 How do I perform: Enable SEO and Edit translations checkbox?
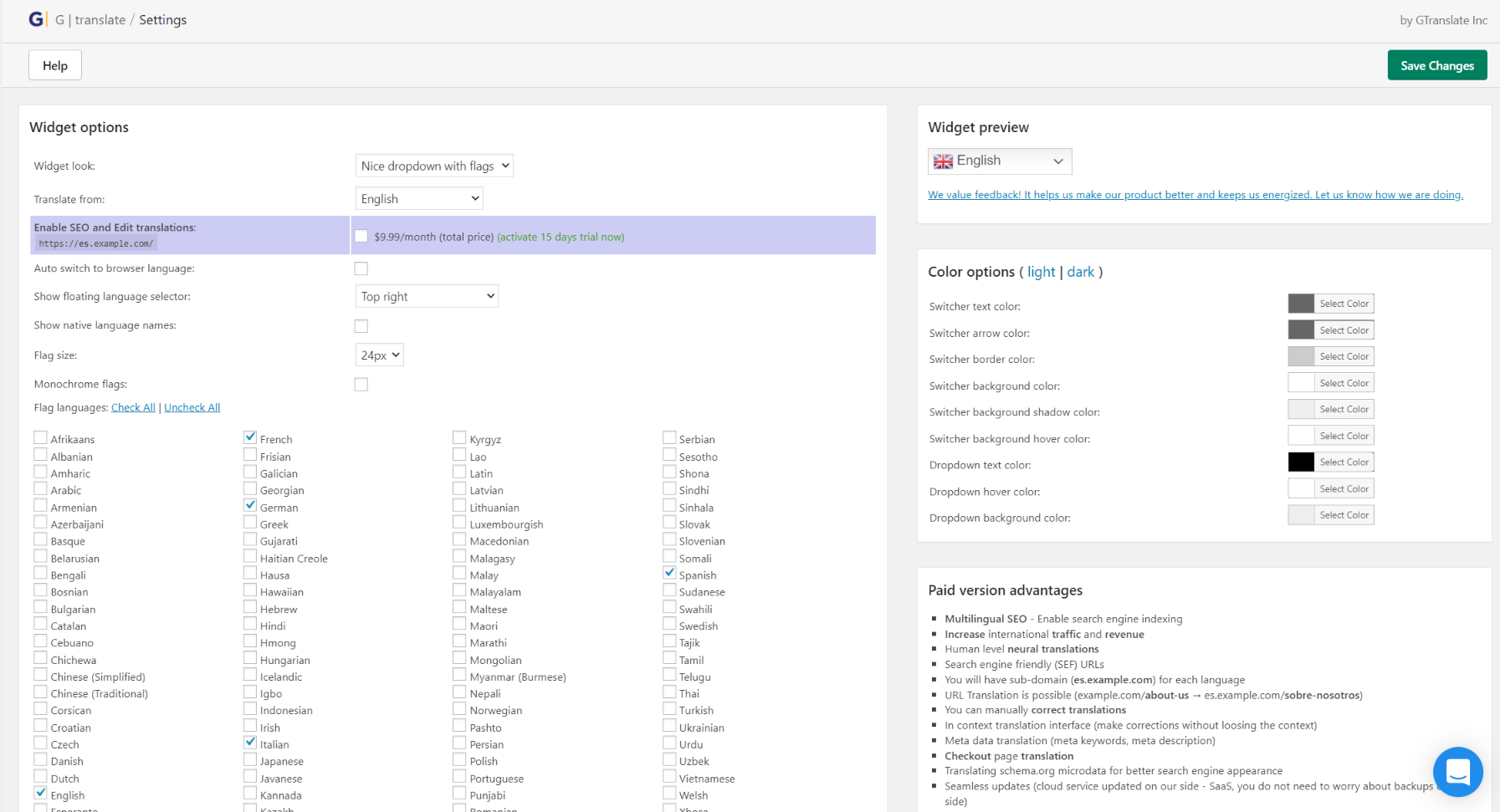[x=361, y=237]
